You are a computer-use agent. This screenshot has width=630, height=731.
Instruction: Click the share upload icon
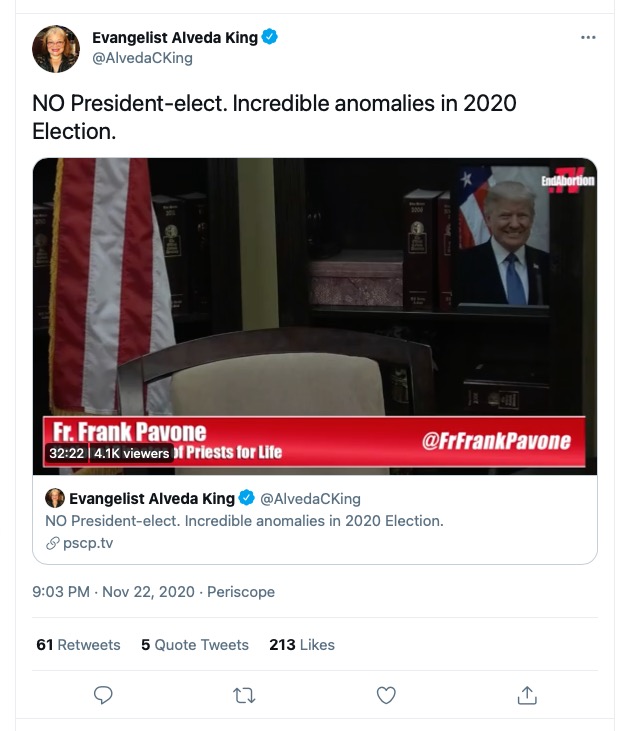tap(528, 695)
